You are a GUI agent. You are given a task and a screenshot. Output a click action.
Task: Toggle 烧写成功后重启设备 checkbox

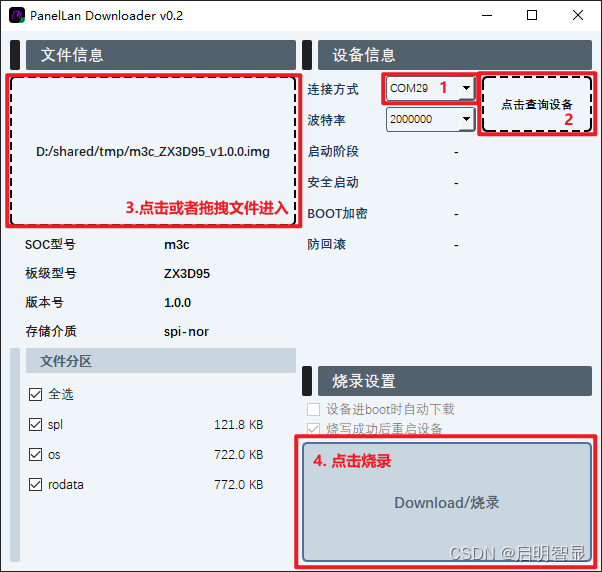(x=313, y=429)
